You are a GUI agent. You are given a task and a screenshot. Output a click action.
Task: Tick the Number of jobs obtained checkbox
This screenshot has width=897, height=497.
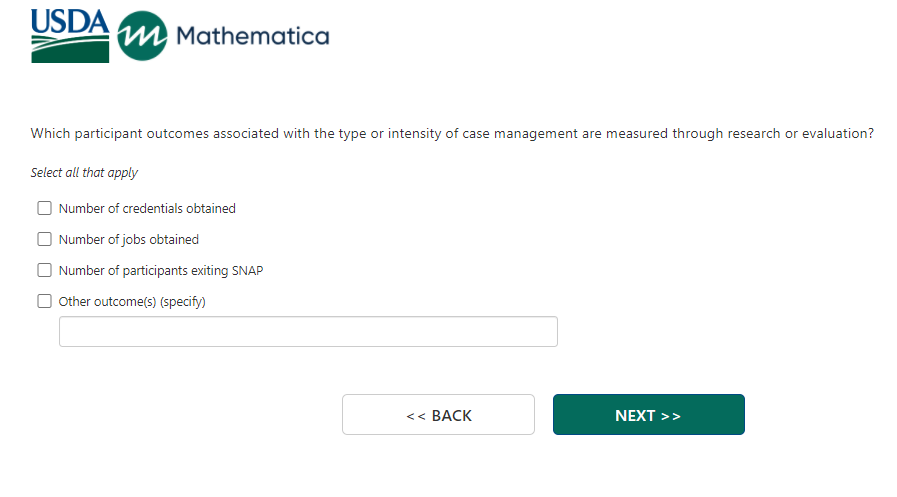pyautogui.click(x=44, y=240)
